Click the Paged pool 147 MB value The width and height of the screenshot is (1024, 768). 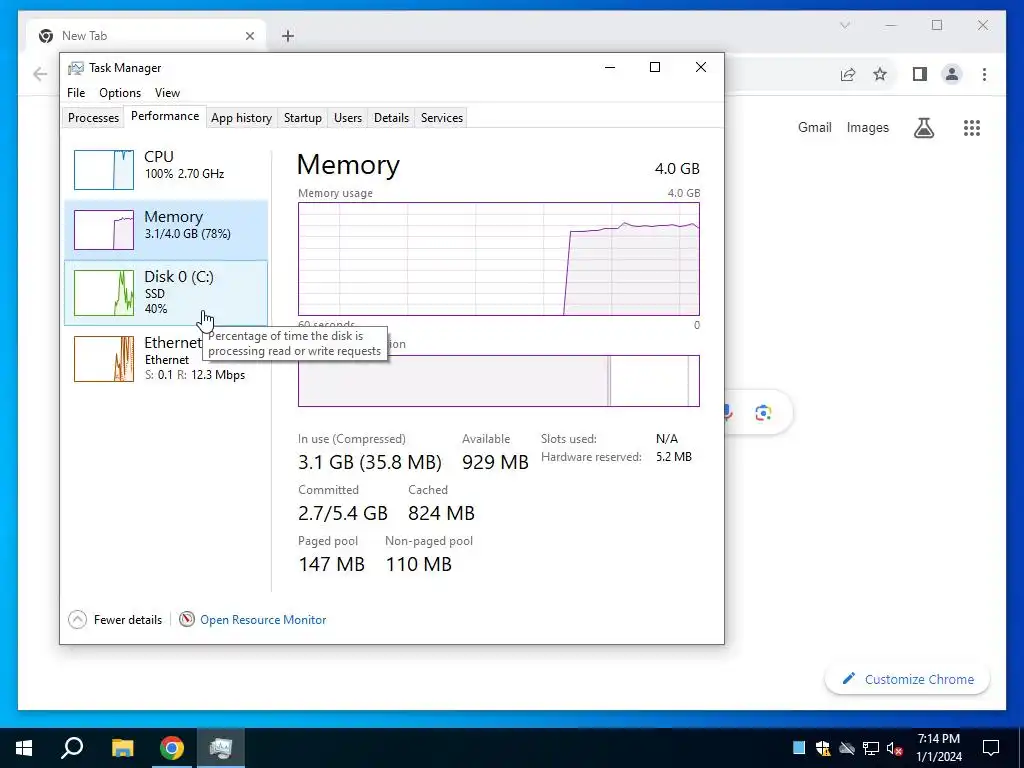tap(331, 564)
